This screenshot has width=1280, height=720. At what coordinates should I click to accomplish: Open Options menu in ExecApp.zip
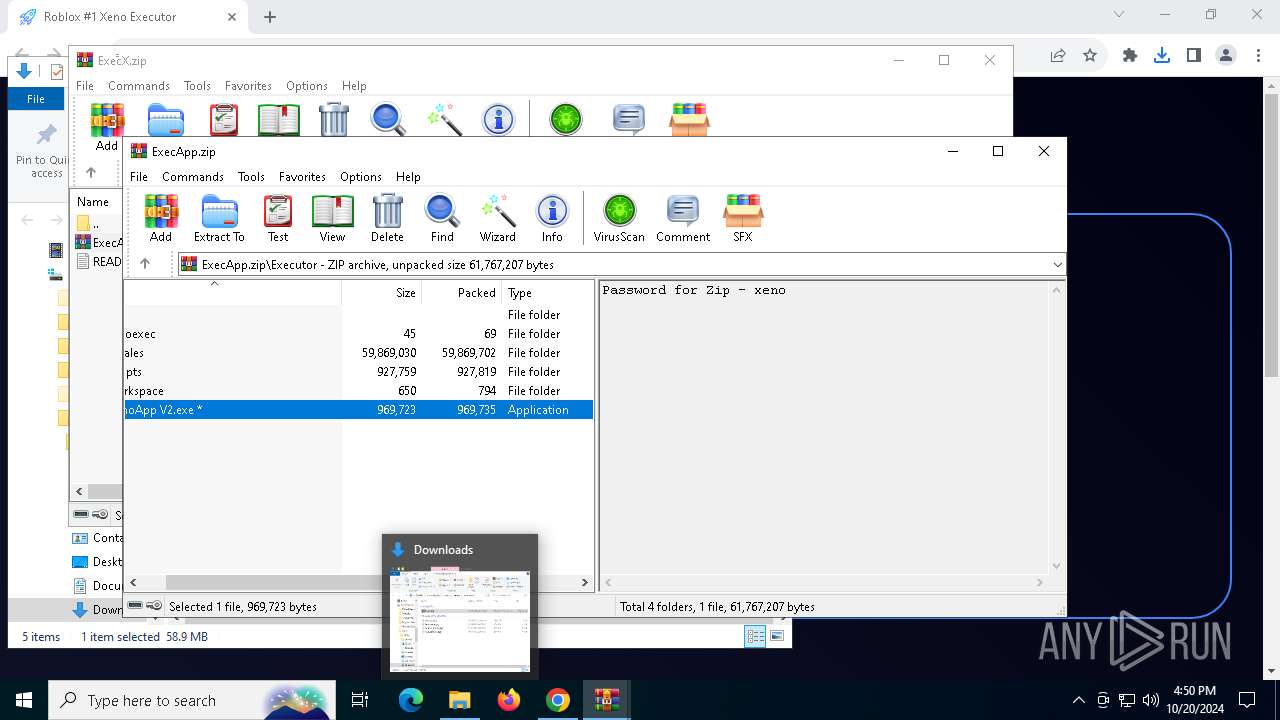[361, 176]
